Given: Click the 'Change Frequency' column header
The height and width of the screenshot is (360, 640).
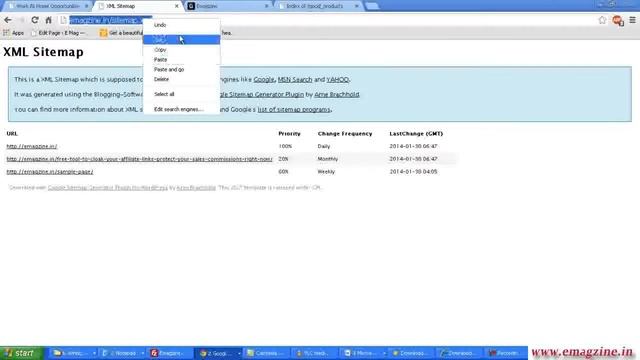Looking at the screenshot, I should [x=345, y=133].
